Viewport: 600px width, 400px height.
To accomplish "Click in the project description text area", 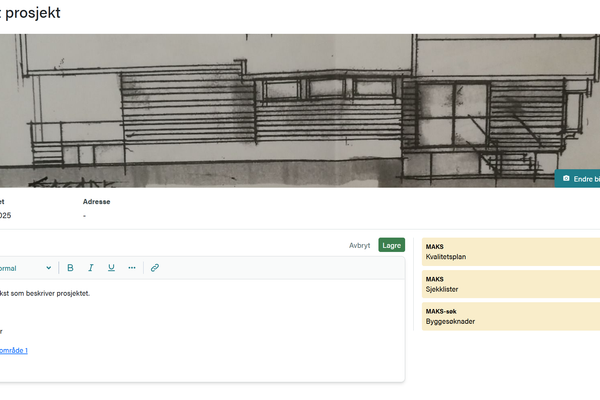I will coord(202,330).
